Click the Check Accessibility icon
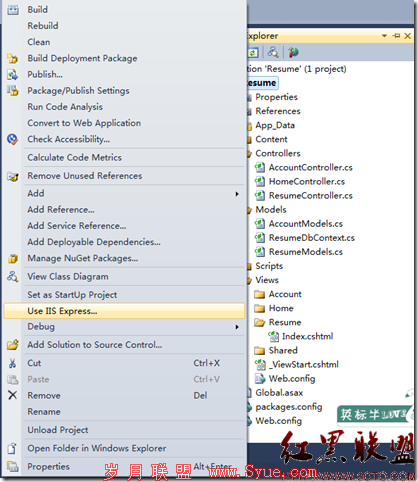The image size is (418, 482). pyautogui.click(x=13, y=139)
